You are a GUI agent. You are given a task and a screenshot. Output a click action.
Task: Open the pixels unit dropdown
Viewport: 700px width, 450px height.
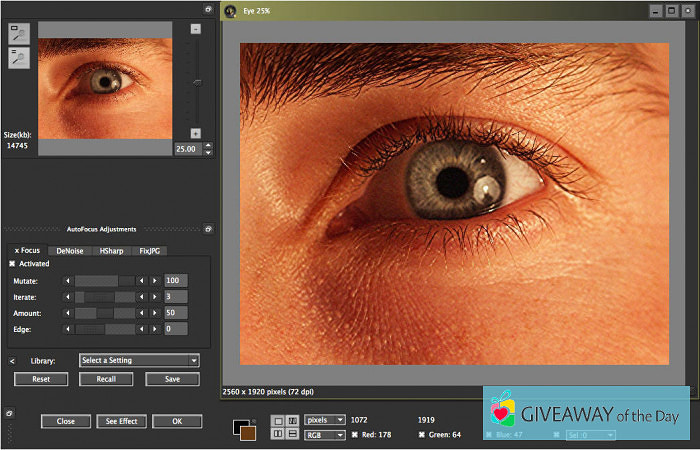coord(325,420)
